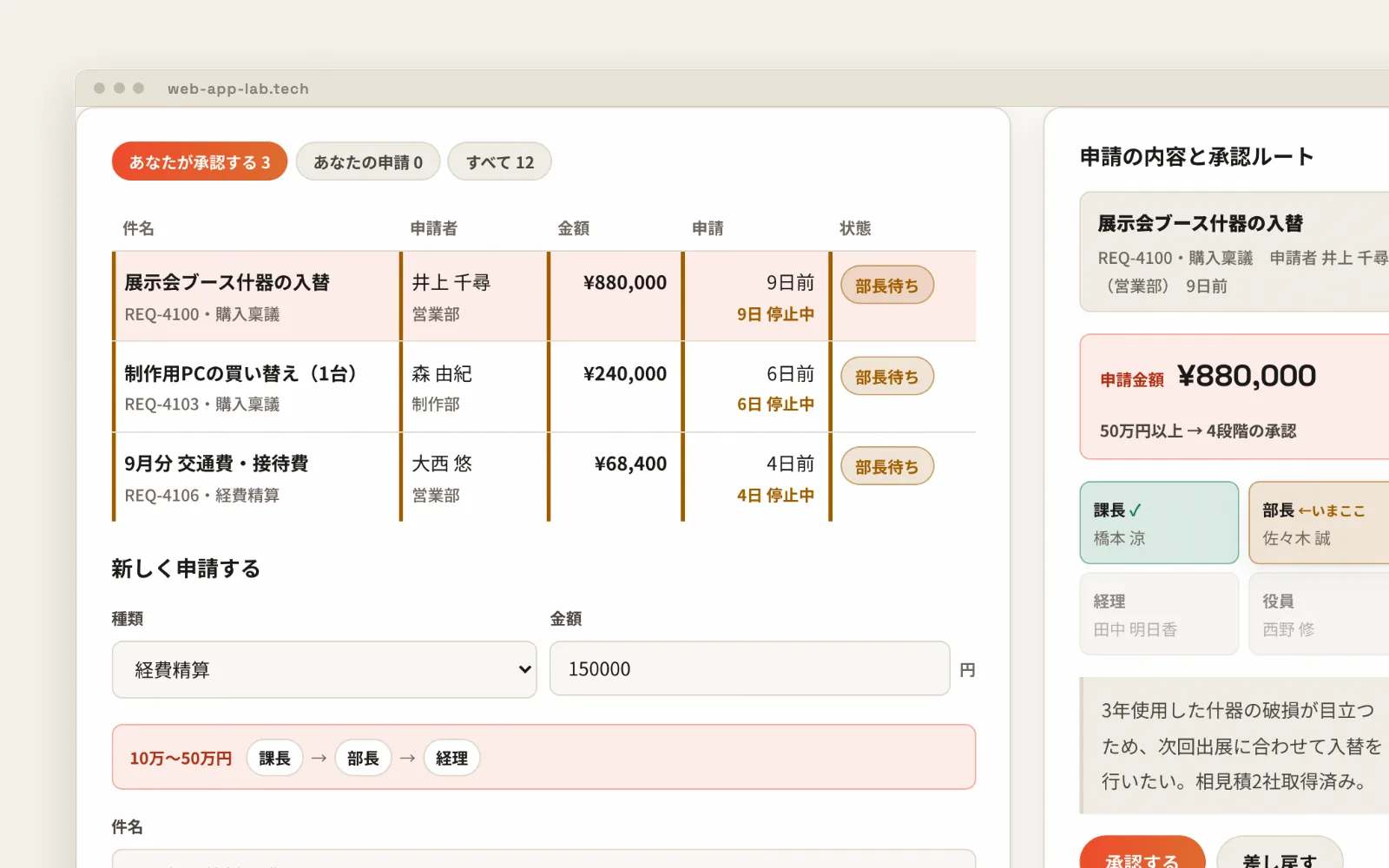1389x868 pixels.
Task: Select the 役員 西野 修 approval step
Action: click(x=1319, y=614)
